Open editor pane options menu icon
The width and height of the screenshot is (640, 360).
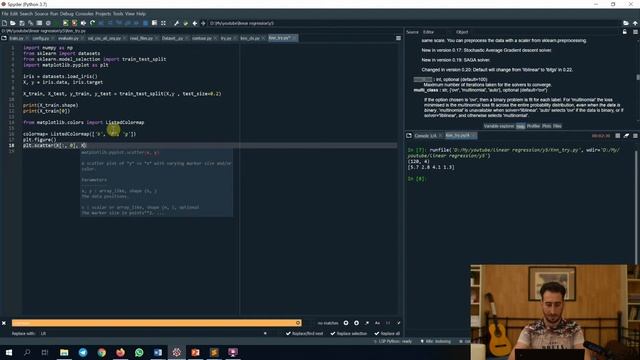click(398, 38)
